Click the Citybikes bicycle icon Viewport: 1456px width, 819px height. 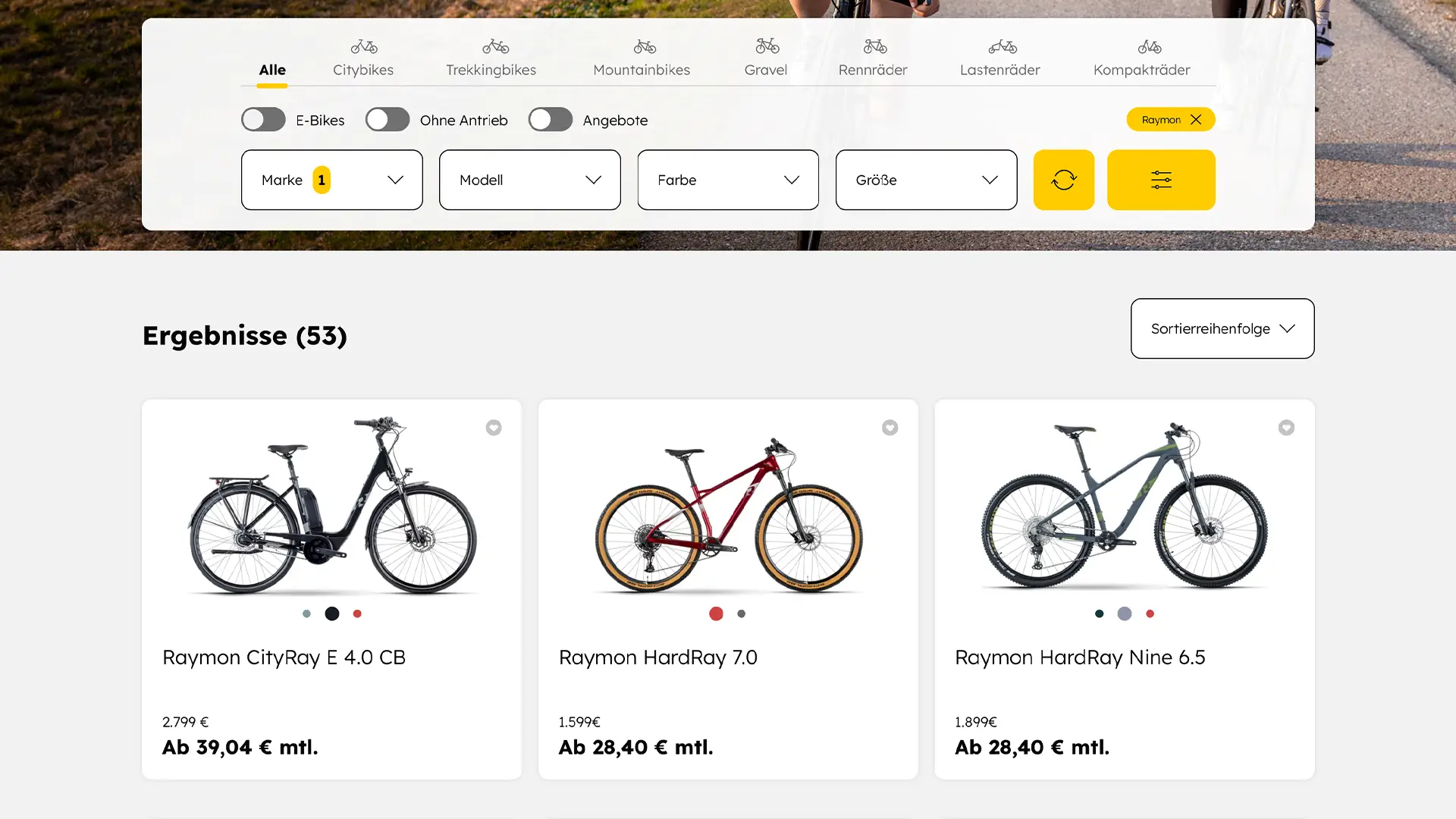[x=364, y=47]
